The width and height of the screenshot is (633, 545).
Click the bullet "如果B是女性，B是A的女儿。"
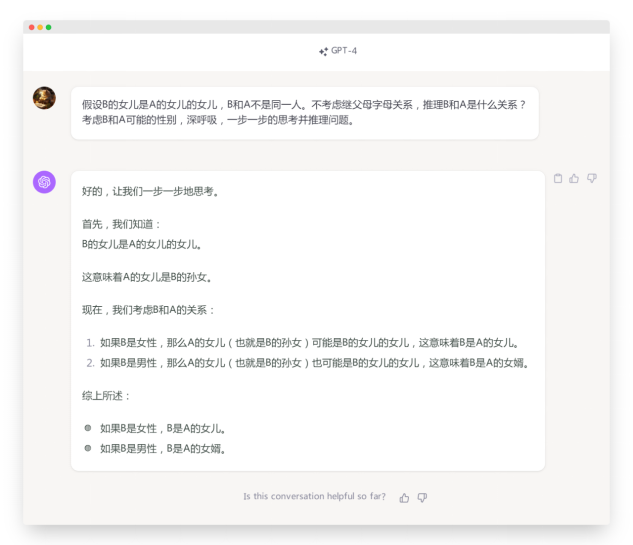point(162,428)
